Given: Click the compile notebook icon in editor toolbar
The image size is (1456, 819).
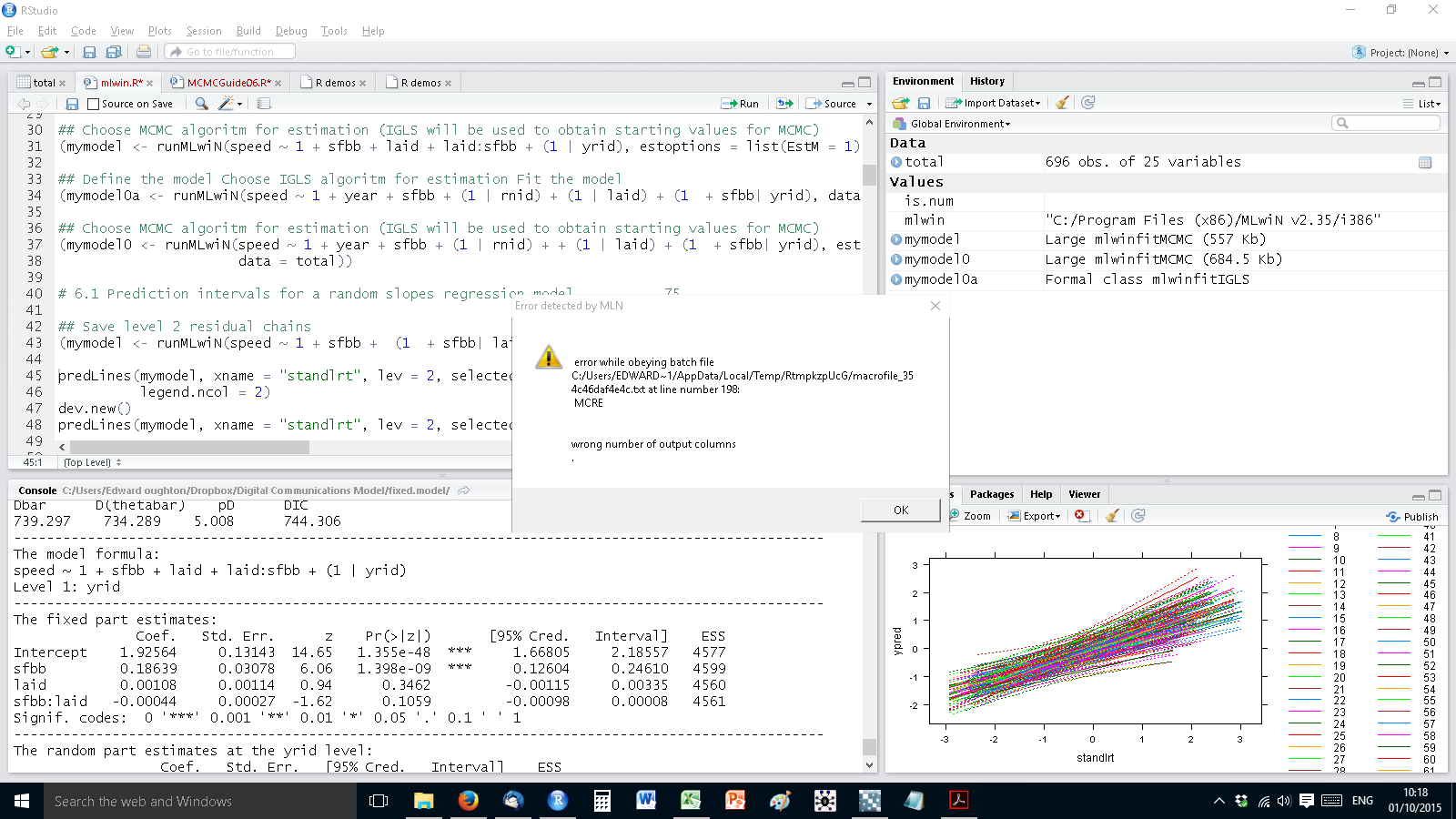Looking at the screenshot, I should coord(264,104).
